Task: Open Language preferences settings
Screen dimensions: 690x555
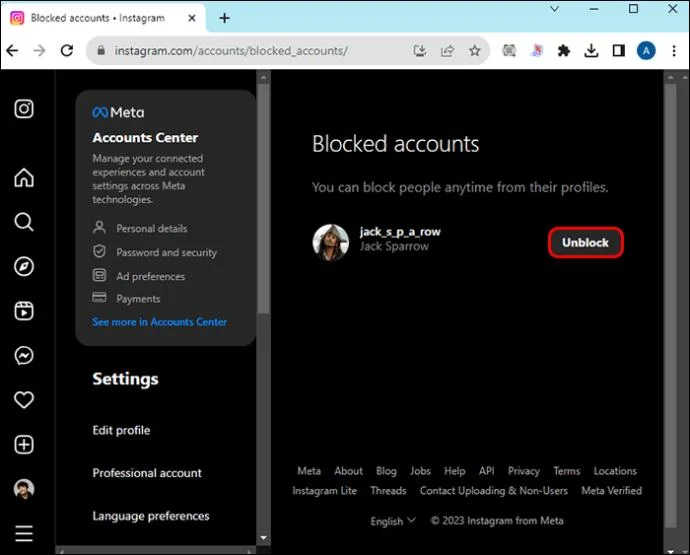Action: coord(151,516)
